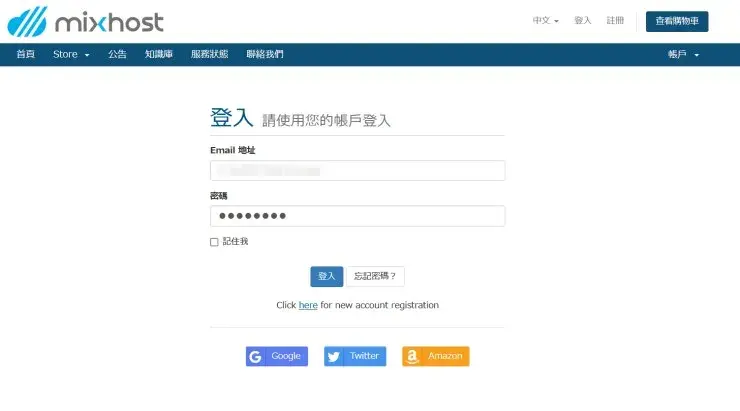The height and width of the screenshot is (411, 740).
Task: Open the 知識庫 knowledge base menu item
Action: (x=159, y=54)
